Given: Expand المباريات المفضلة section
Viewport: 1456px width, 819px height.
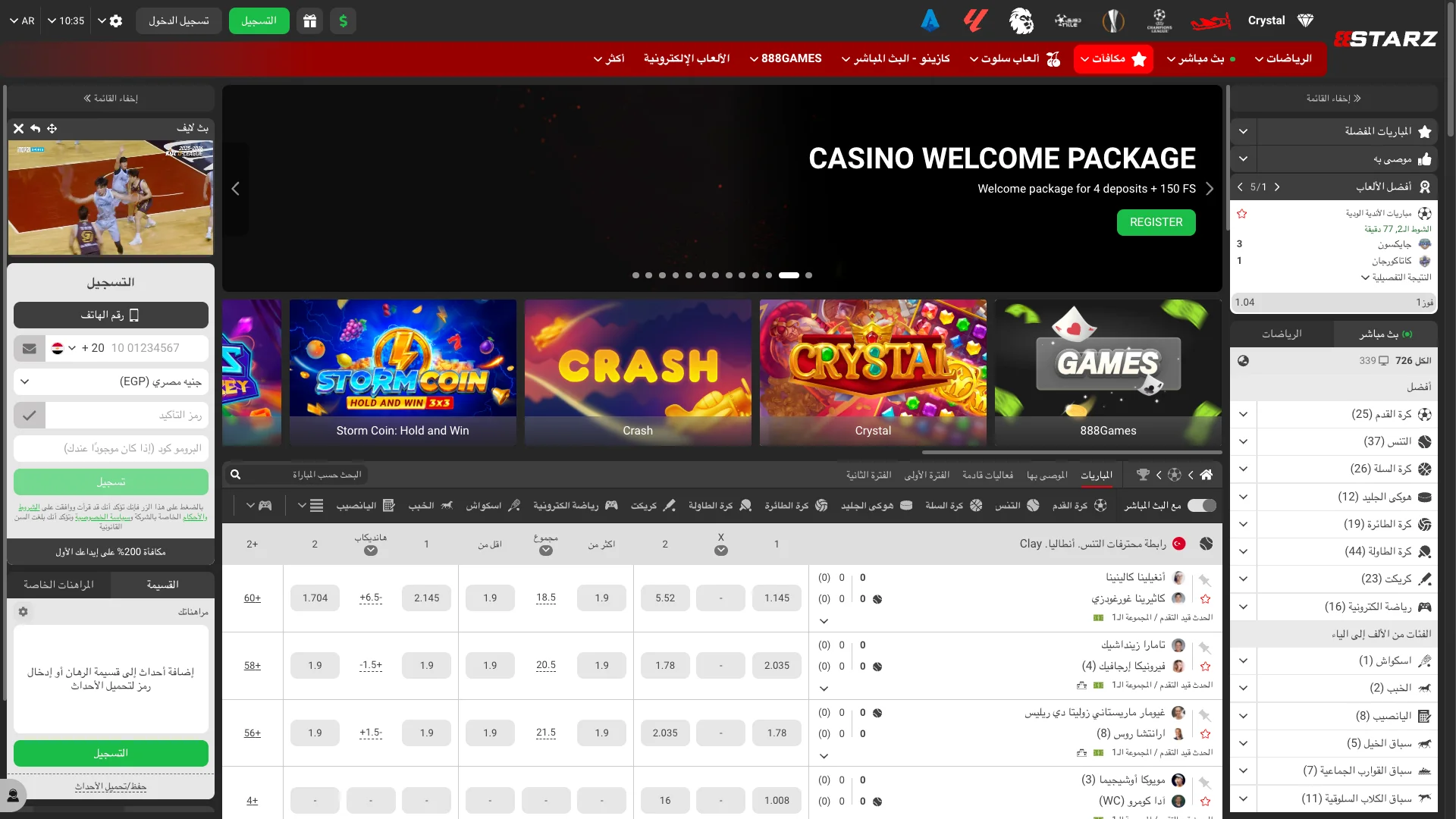Looking at the screenshot, I should tap(1243, 131).
